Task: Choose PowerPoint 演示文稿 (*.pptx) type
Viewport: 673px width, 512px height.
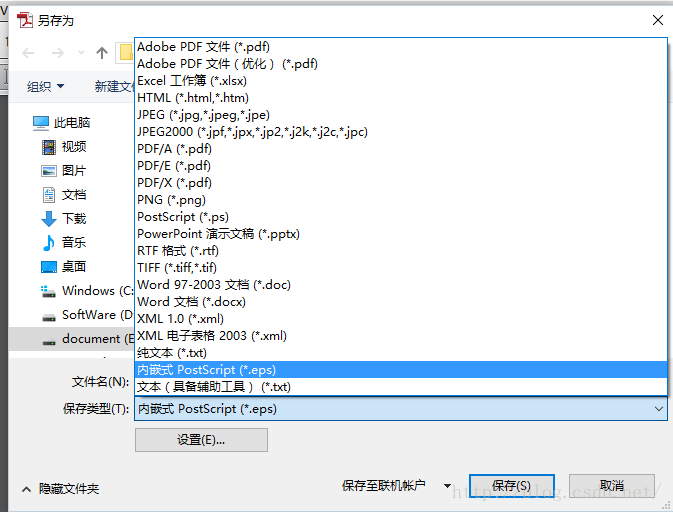Action: pos(401,234)
